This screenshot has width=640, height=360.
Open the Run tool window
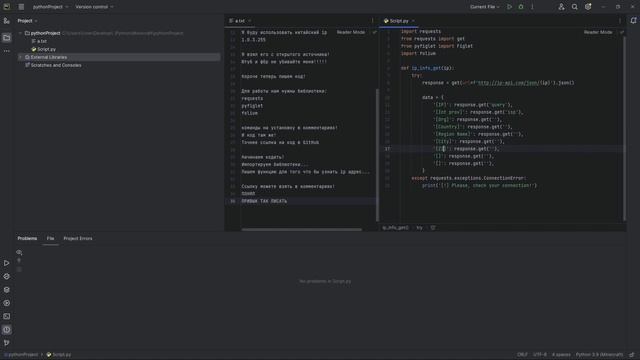[7, 263]
